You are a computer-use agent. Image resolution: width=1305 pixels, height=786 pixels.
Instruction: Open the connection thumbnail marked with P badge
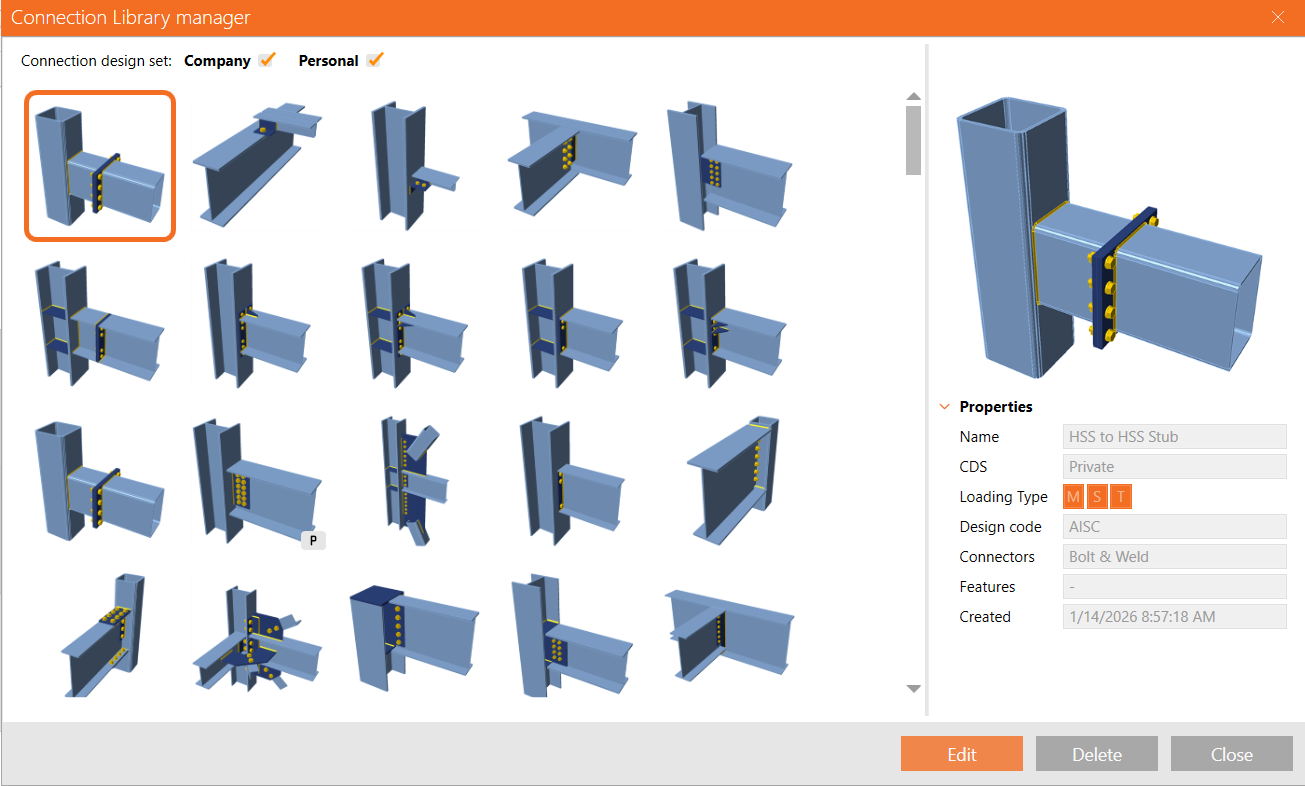[259, 484]
